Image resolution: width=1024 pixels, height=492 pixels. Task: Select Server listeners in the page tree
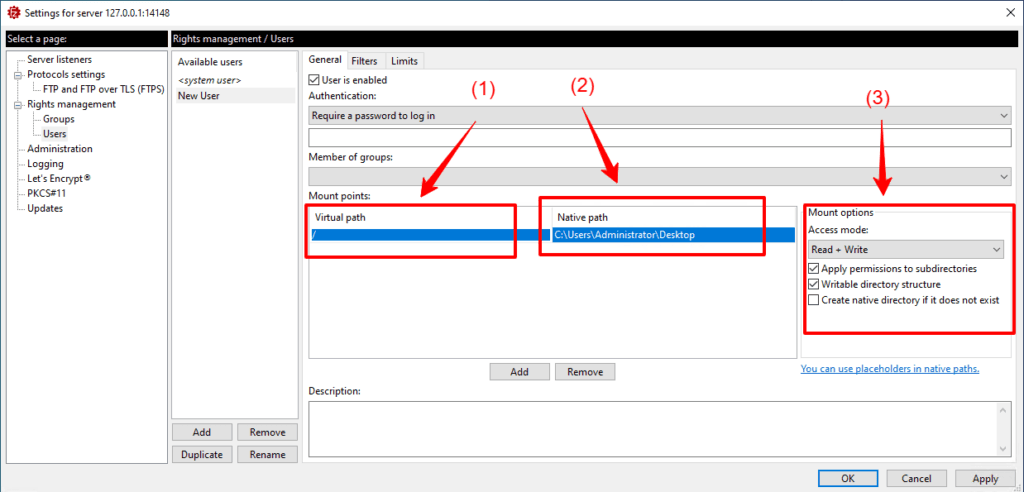point(59,60)
